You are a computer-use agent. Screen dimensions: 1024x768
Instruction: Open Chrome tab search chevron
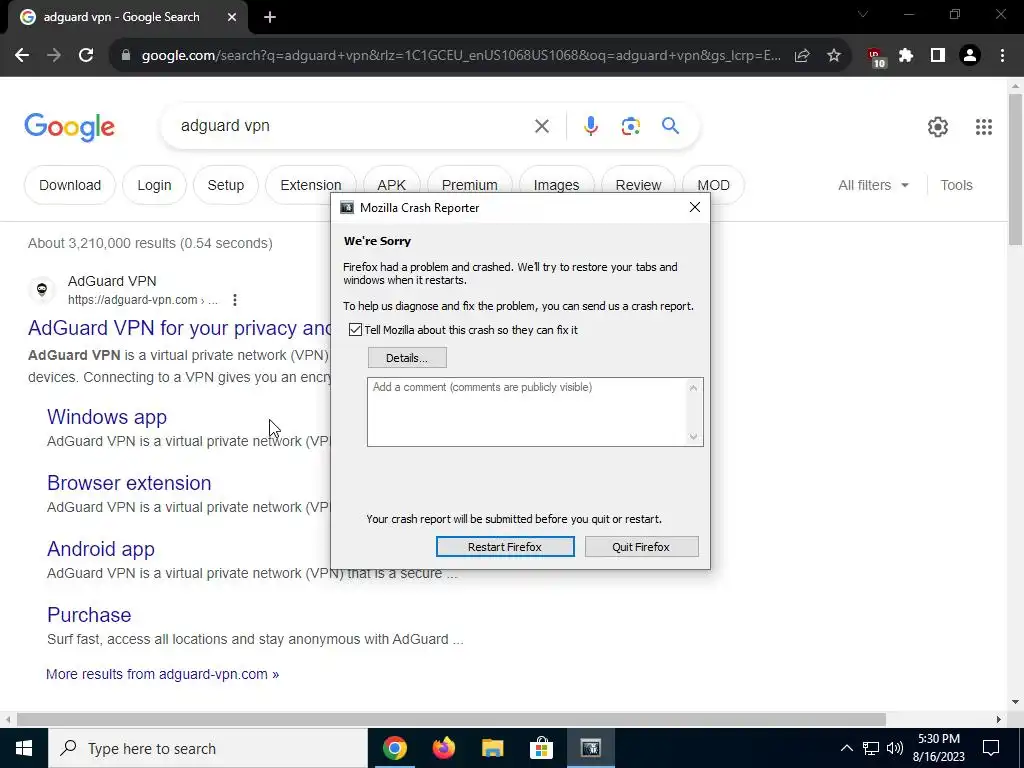pyautogui.click(x=863, y=14)
